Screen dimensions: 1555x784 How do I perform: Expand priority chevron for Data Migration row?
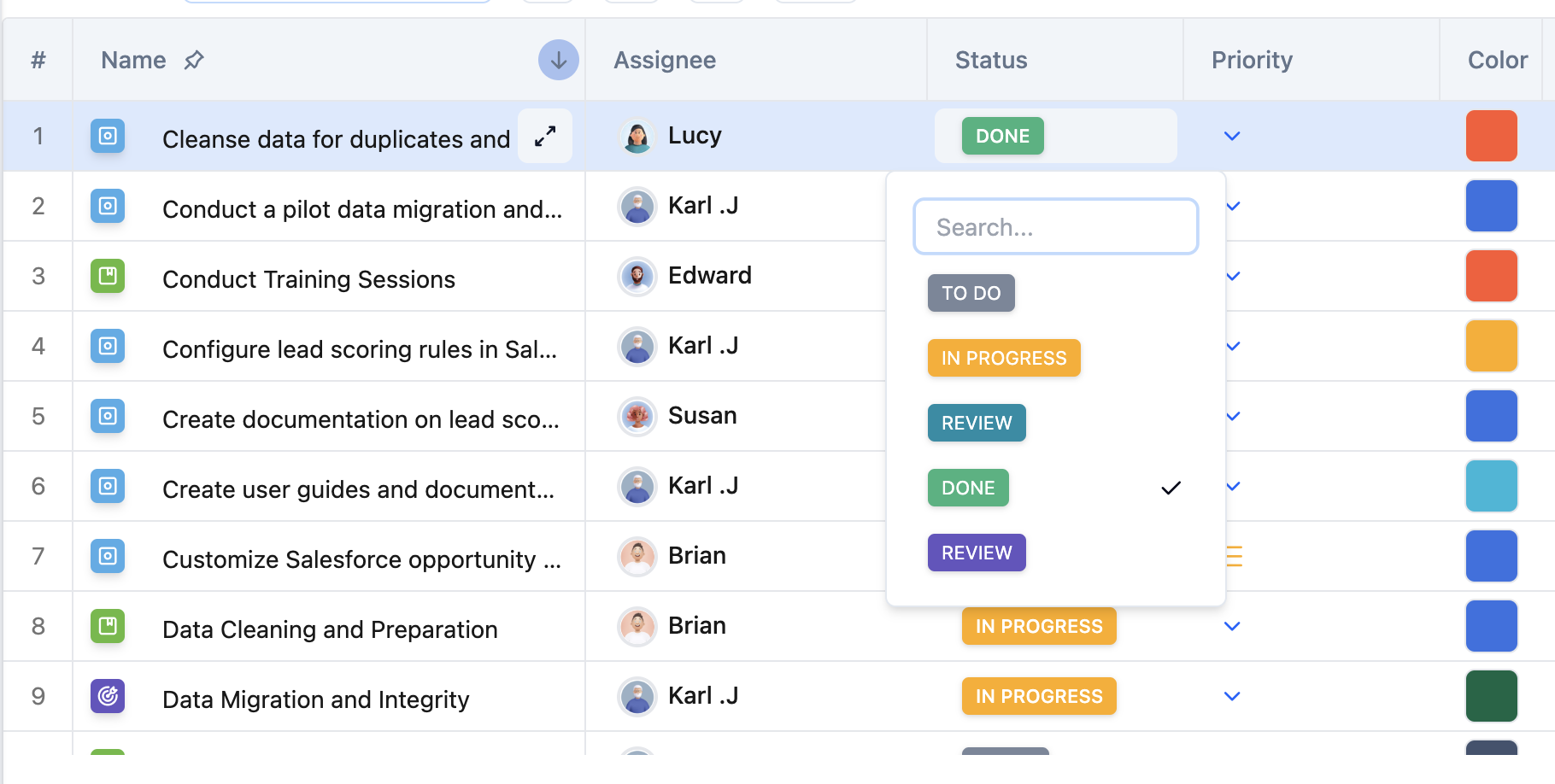point(1231,696)
